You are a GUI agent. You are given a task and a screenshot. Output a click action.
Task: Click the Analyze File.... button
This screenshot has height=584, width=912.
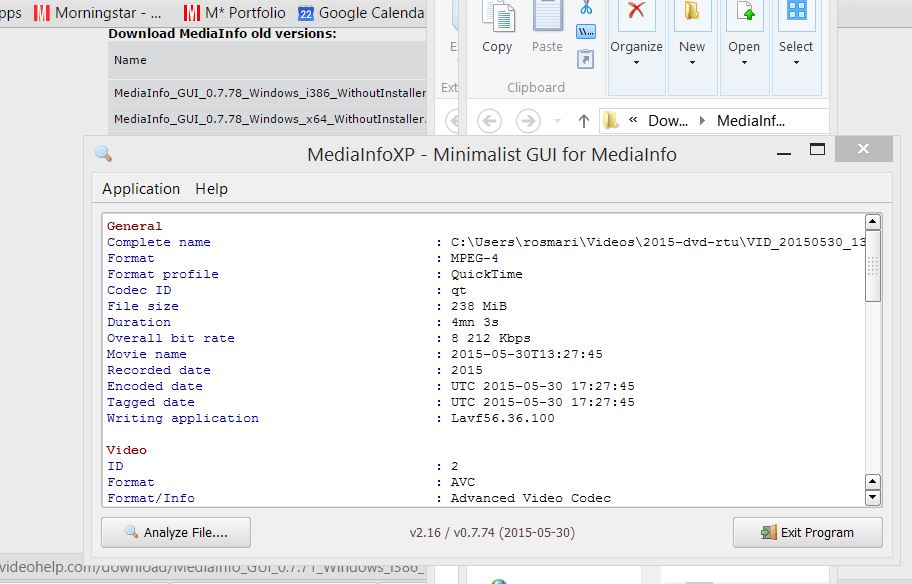point(176,532)
